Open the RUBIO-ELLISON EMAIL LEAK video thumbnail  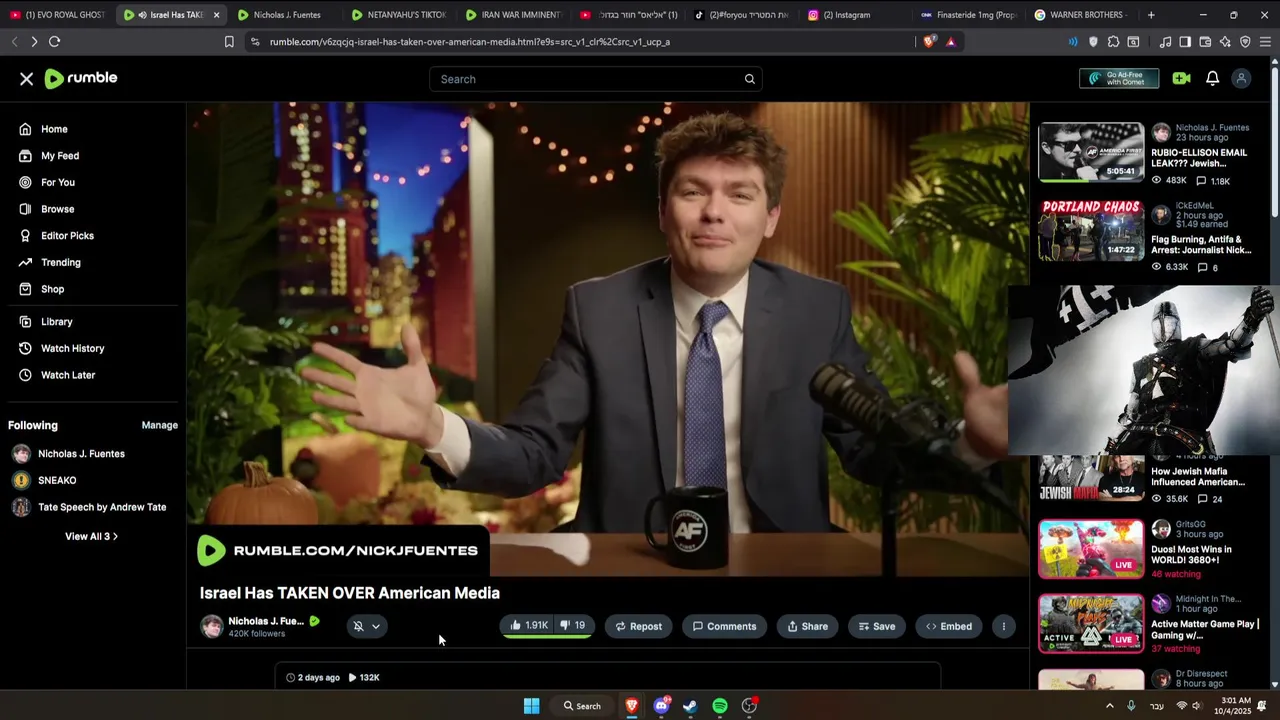pos(1091,152)
